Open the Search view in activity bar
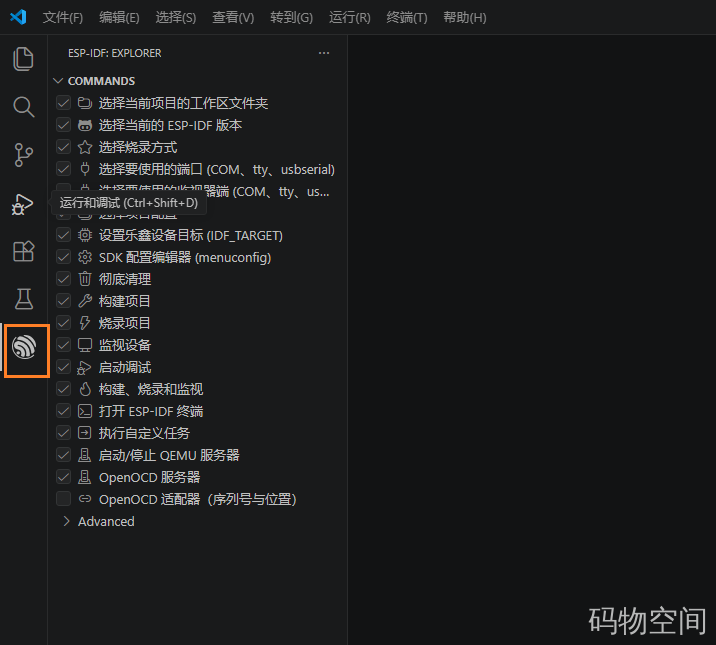Image resolution: width=716 pixels, height=645 pixels. (23, 107)
